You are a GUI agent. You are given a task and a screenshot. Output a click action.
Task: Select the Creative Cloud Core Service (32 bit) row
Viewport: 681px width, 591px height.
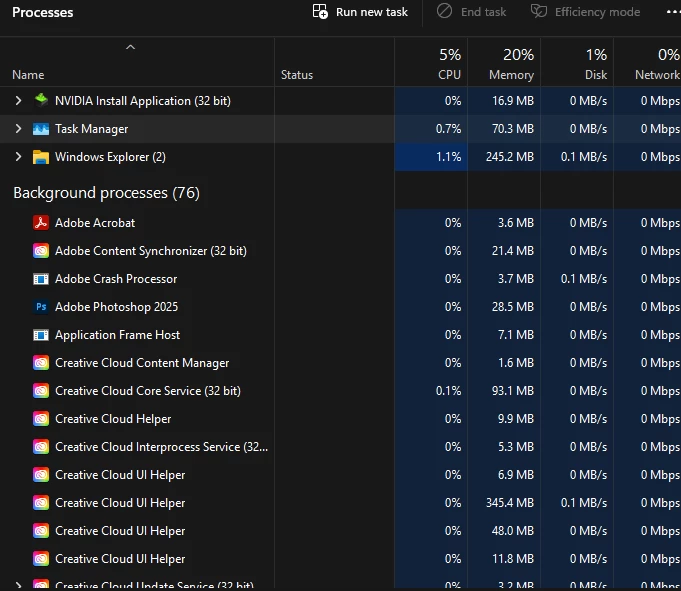(340, 391)
